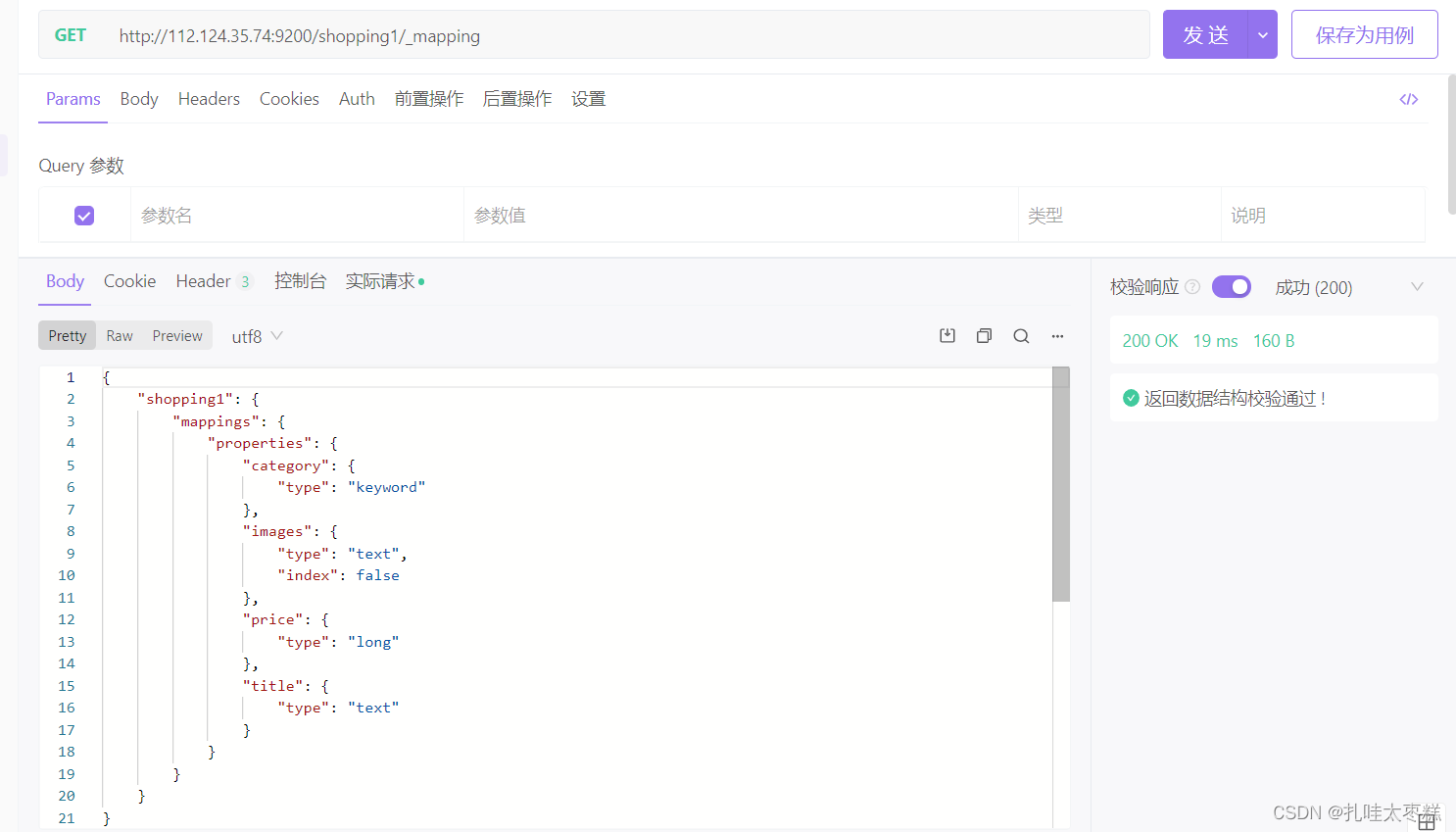Viewport: 1456px width, 832px height.
Task: Download the response body
Action: pos(947,336)
